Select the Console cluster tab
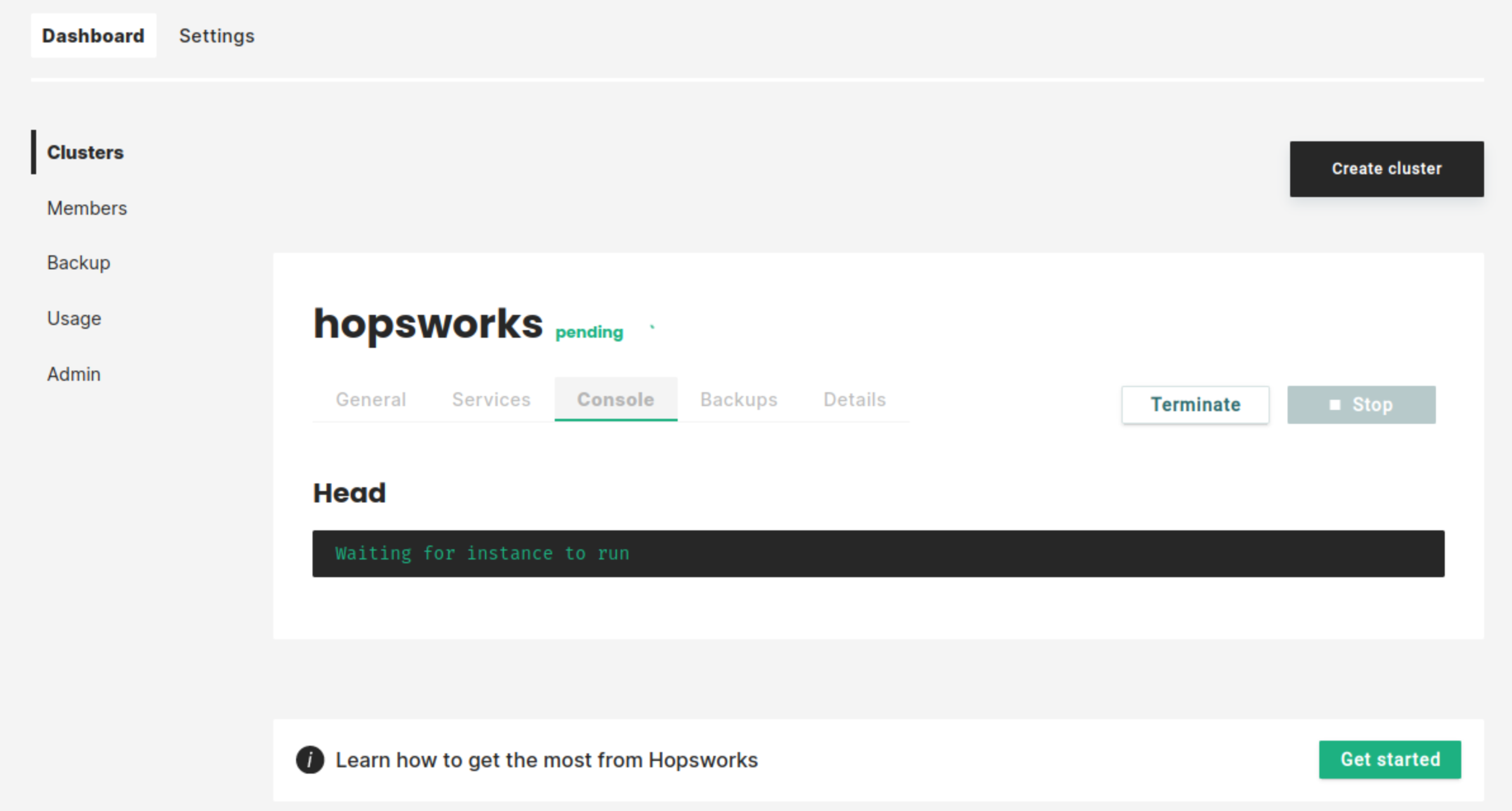Screen dimensions: 1512x811 click(616, 399)
